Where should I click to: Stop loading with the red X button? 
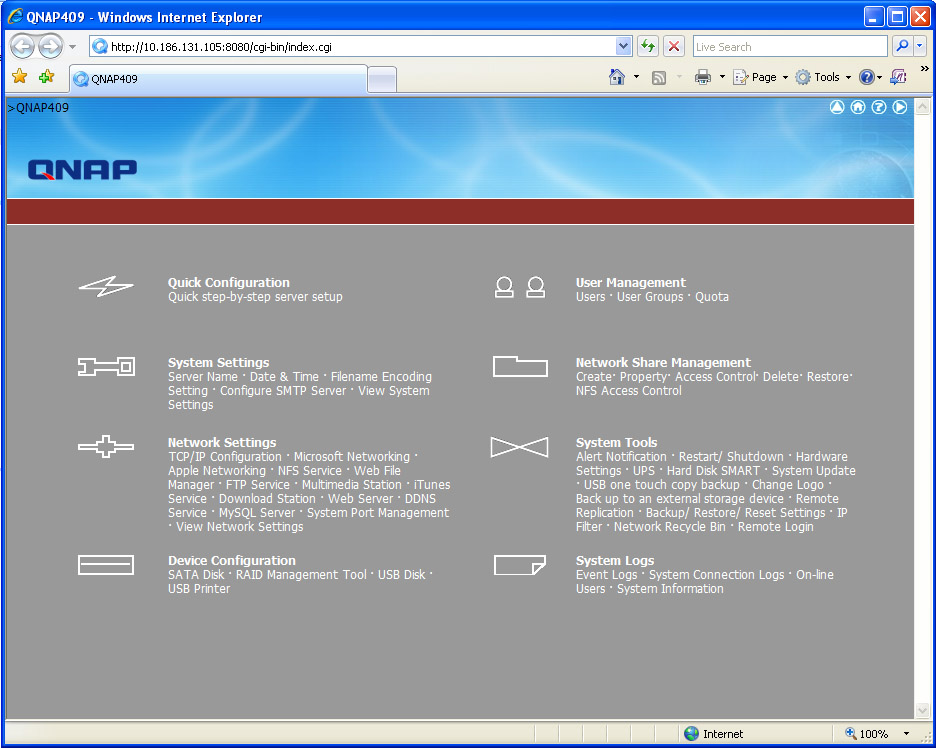click(x=674, y=46)
